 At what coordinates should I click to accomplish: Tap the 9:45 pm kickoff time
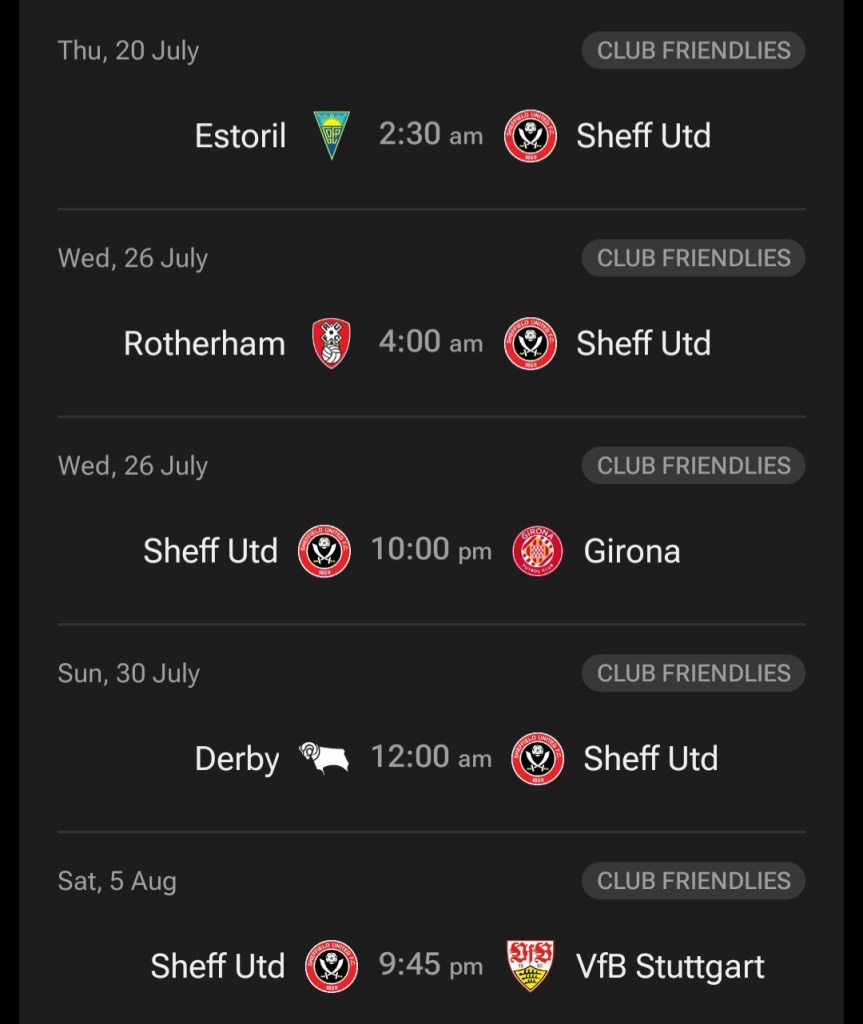(x=430, y=965)
